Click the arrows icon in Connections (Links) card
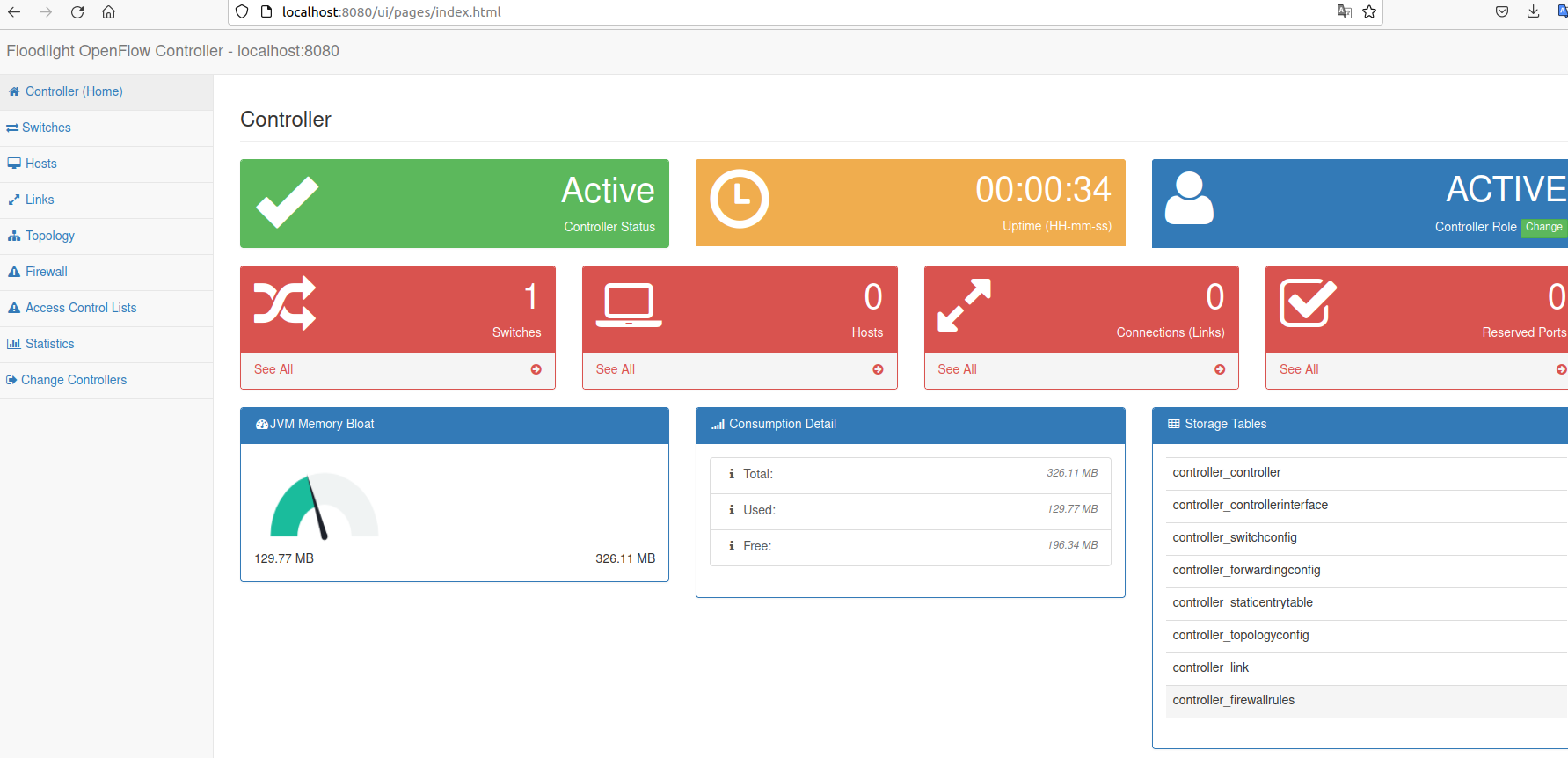This screenshot has height=758, width=1568. click(x=965, y=305)
